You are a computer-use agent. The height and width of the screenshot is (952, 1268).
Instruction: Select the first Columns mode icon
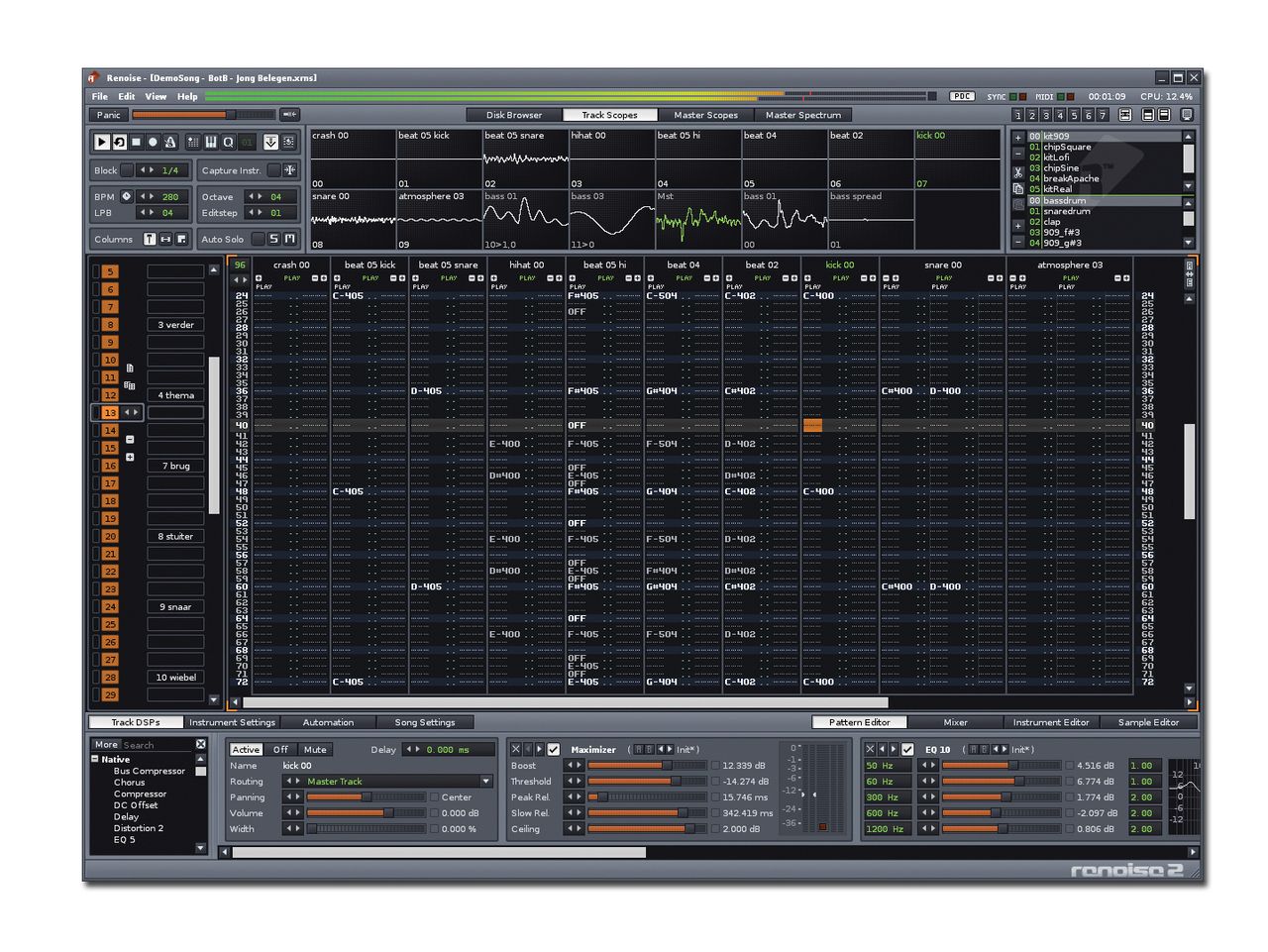[150, 239]
